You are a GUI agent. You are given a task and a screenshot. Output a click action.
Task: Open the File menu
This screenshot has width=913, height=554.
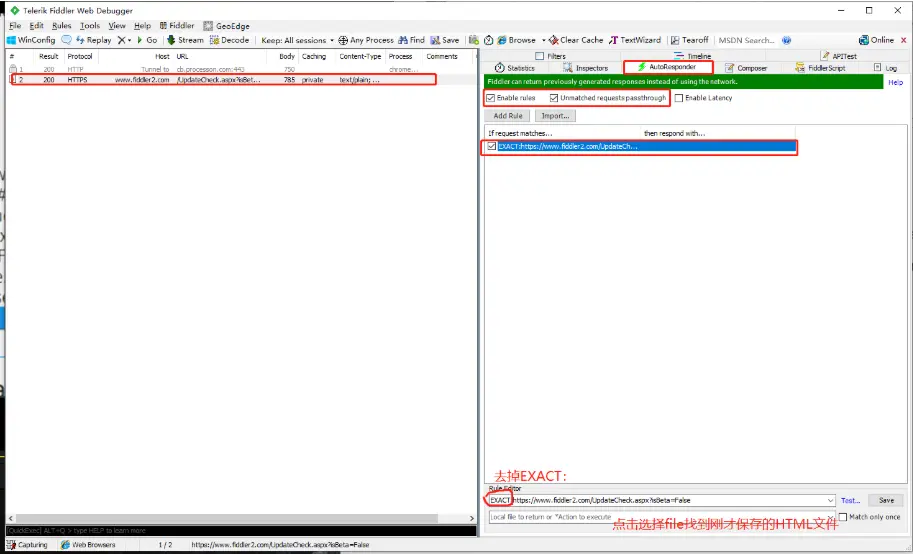[x=15, y=26]
